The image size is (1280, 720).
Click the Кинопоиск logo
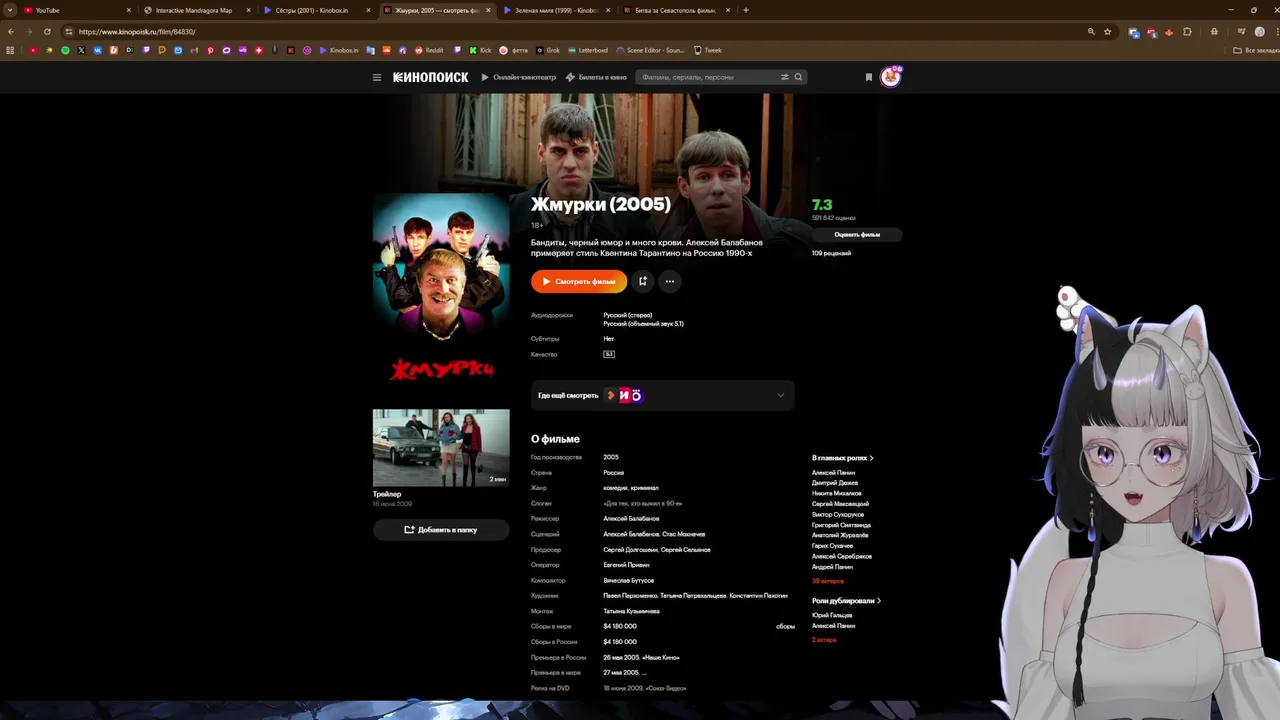pyautogui.click(x=430, y=77)
